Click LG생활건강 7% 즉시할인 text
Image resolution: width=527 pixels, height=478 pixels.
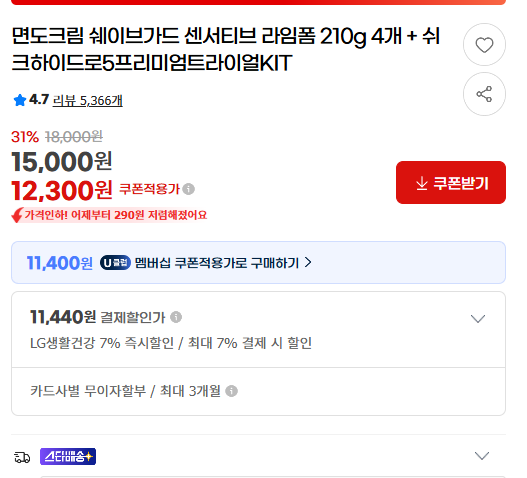coord(102,343)
